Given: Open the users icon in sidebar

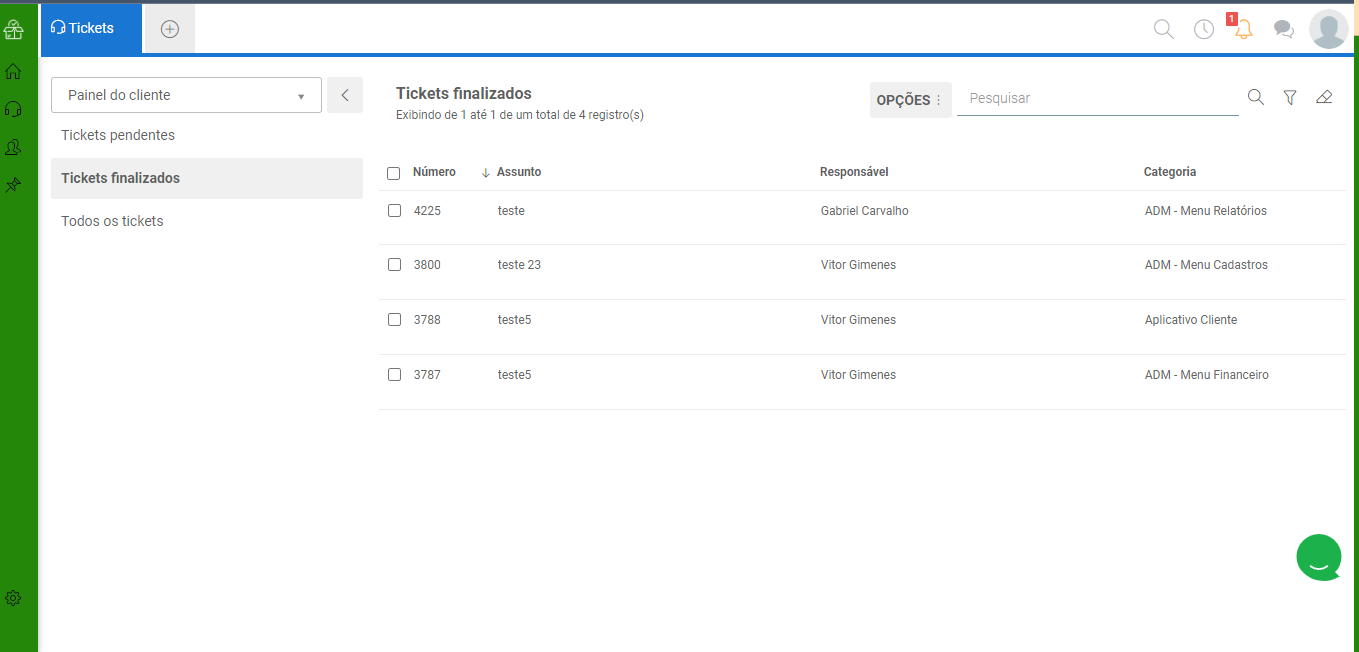Looking at the screenshot, I should coord(13,147).
